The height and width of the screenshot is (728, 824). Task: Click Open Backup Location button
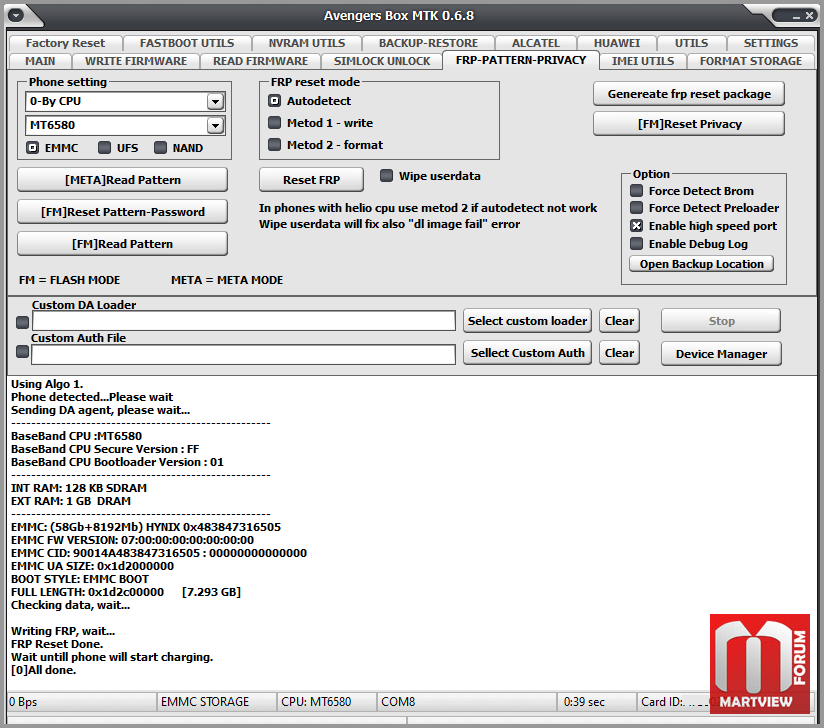701,264
